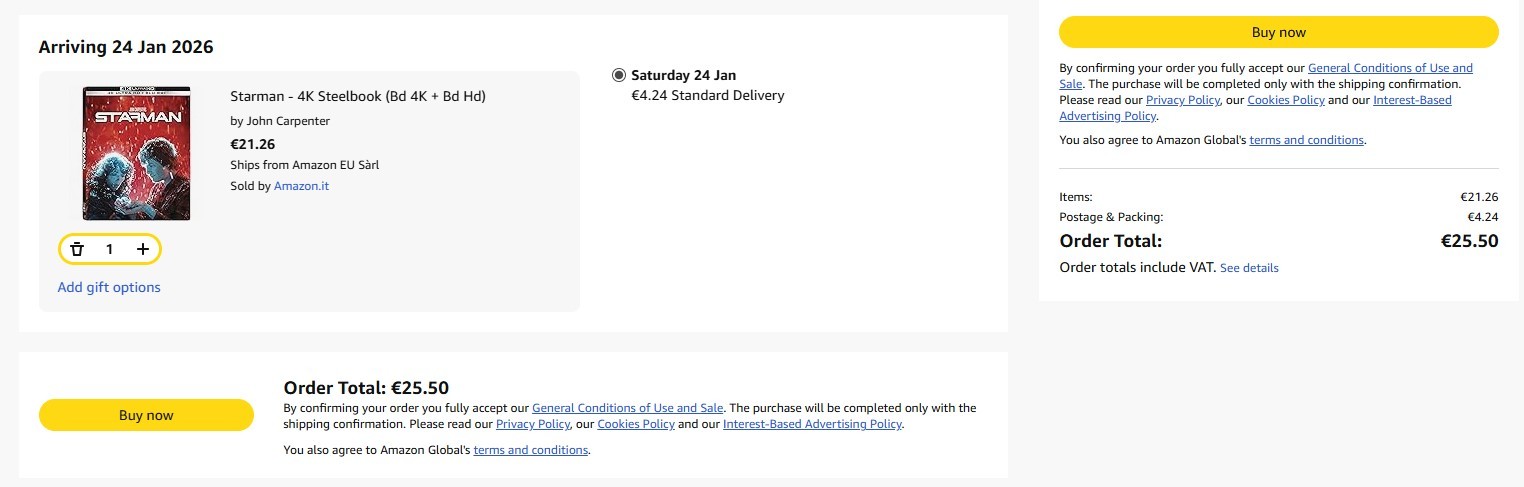Open bottom Amazon Global terms and conditions
1524x487 pixels.
coord(530,450)
